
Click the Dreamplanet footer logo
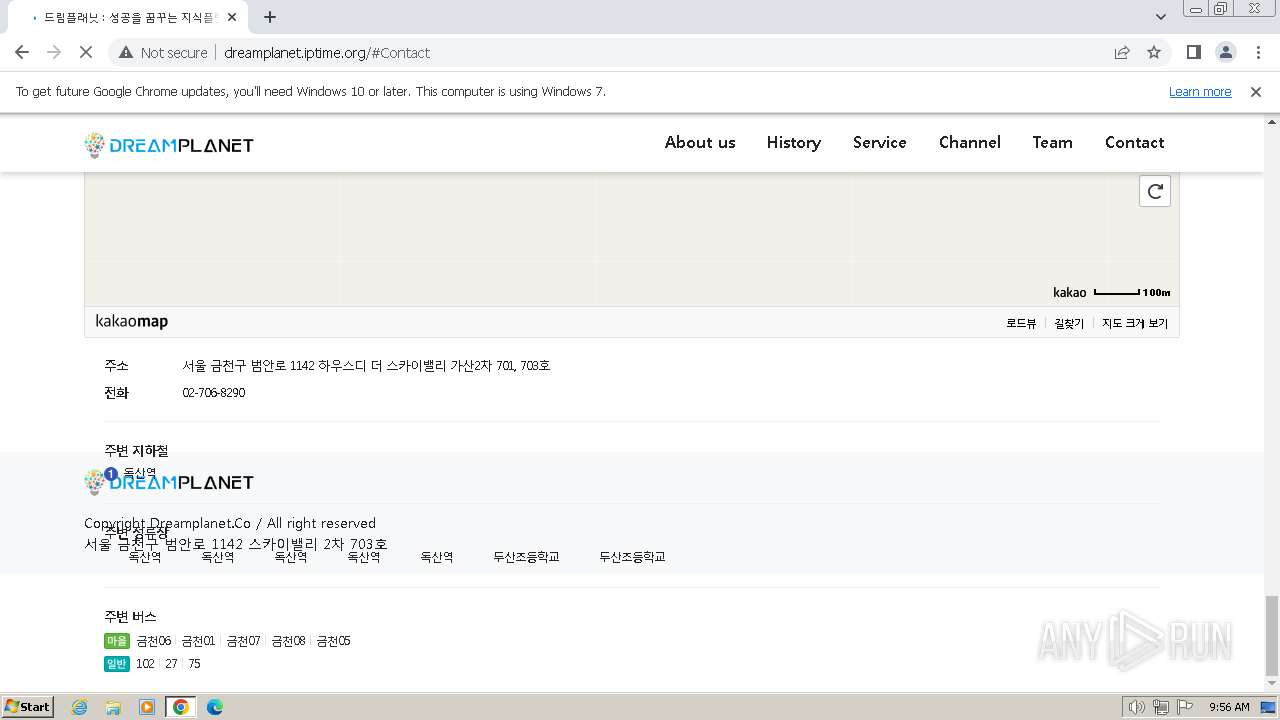pyautogui.click(x=169, y=482)
